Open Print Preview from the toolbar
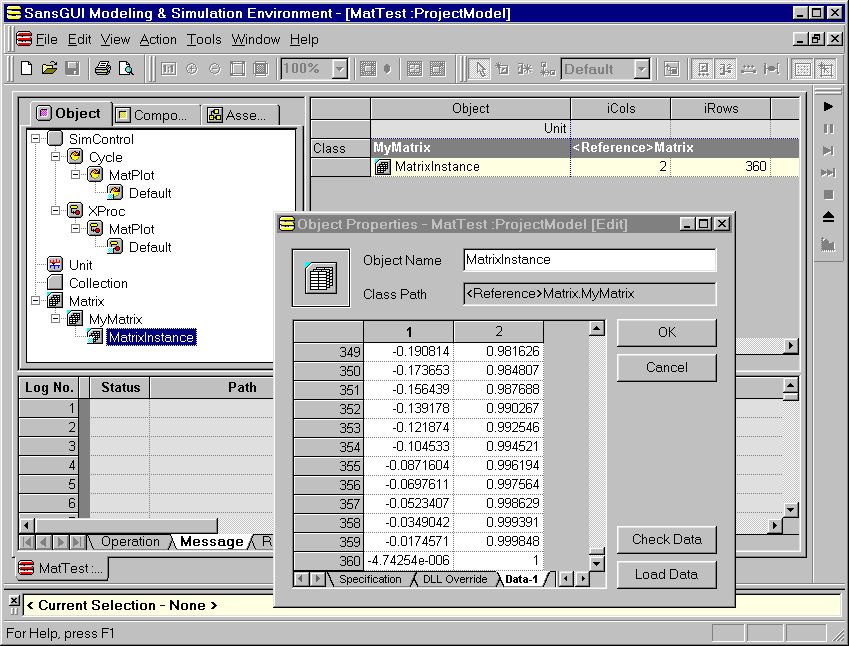849x646 pixels. click(126, 69)
